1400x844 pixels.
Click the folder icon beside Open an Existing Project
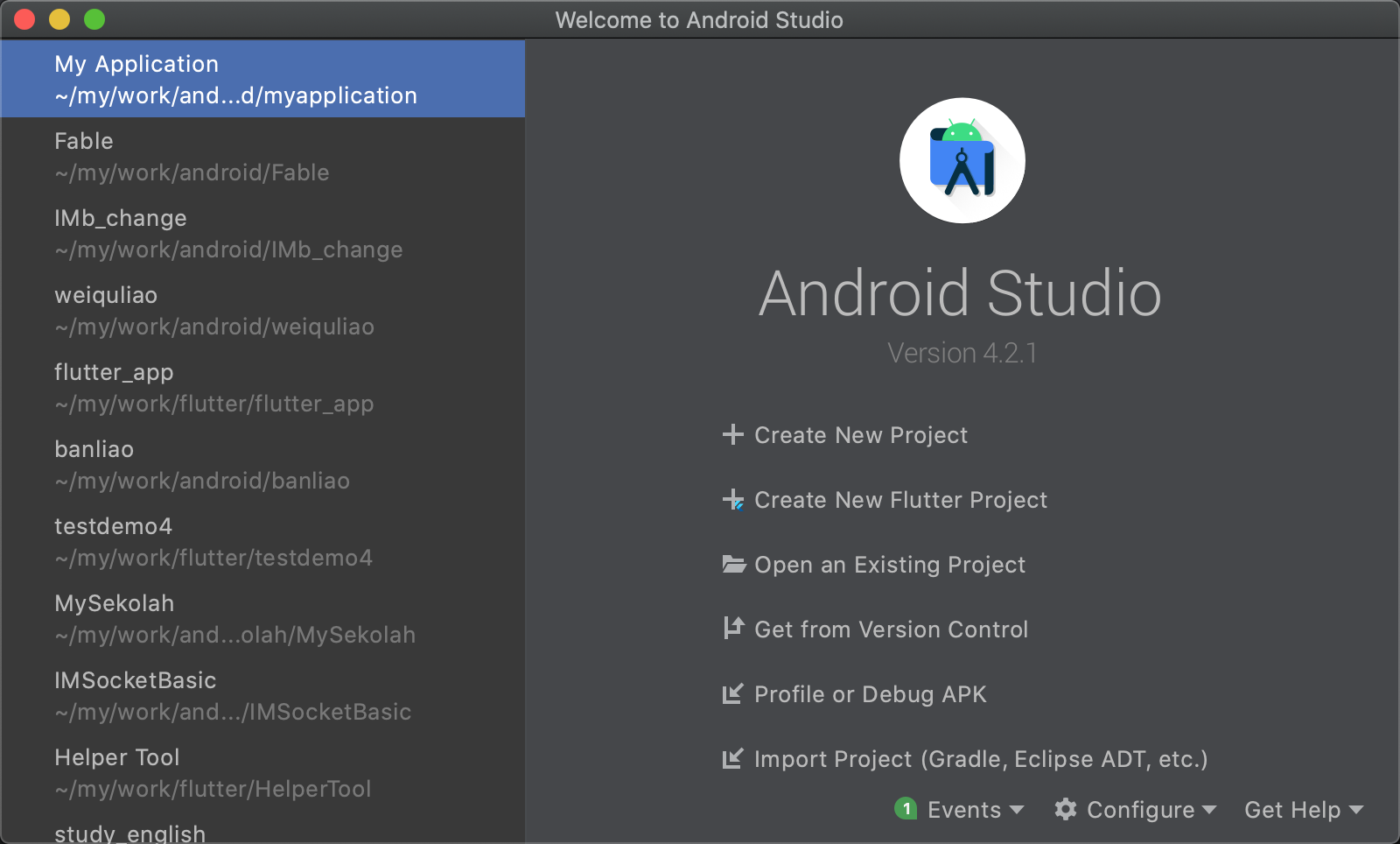pos(733,565)
